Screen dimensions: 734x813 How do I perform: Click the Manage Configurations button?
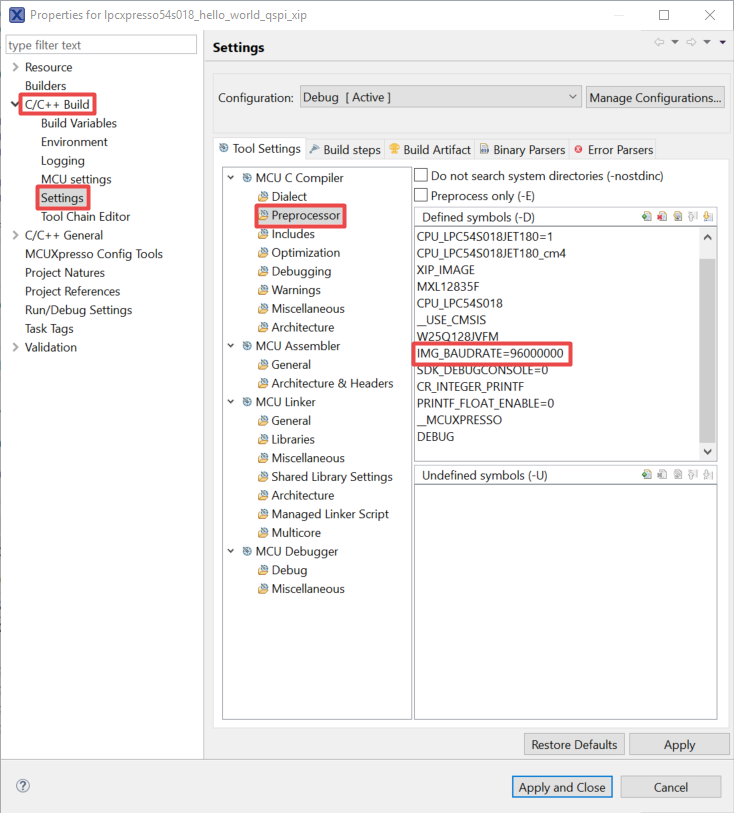pos(655,97)
